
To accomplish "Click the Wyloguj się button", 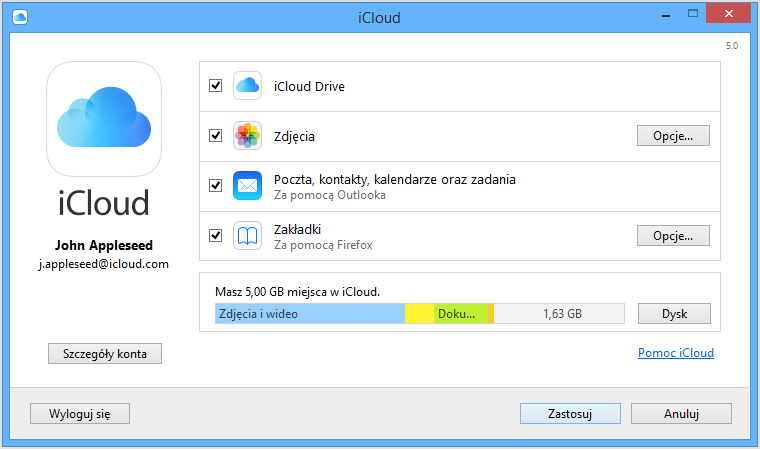I will click(x=79, y=414).
